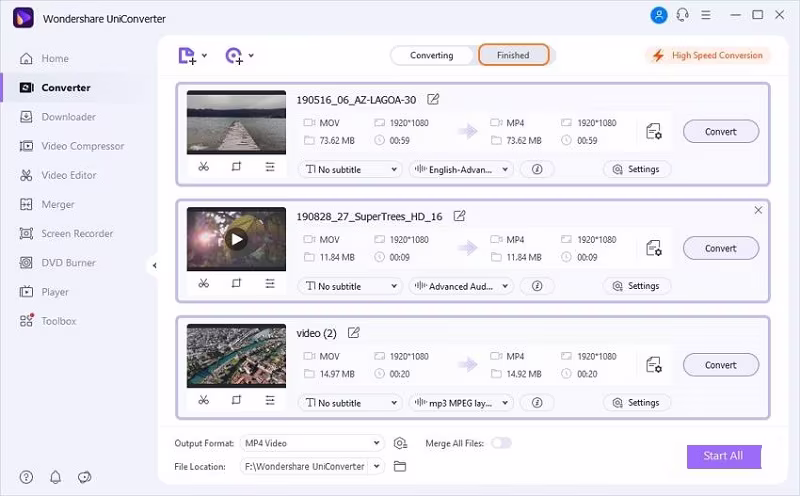Viewport: 800px width, 496px height.
Task: Open effects for AZ-LAGOA-30 video
Action: click(270, 167)
